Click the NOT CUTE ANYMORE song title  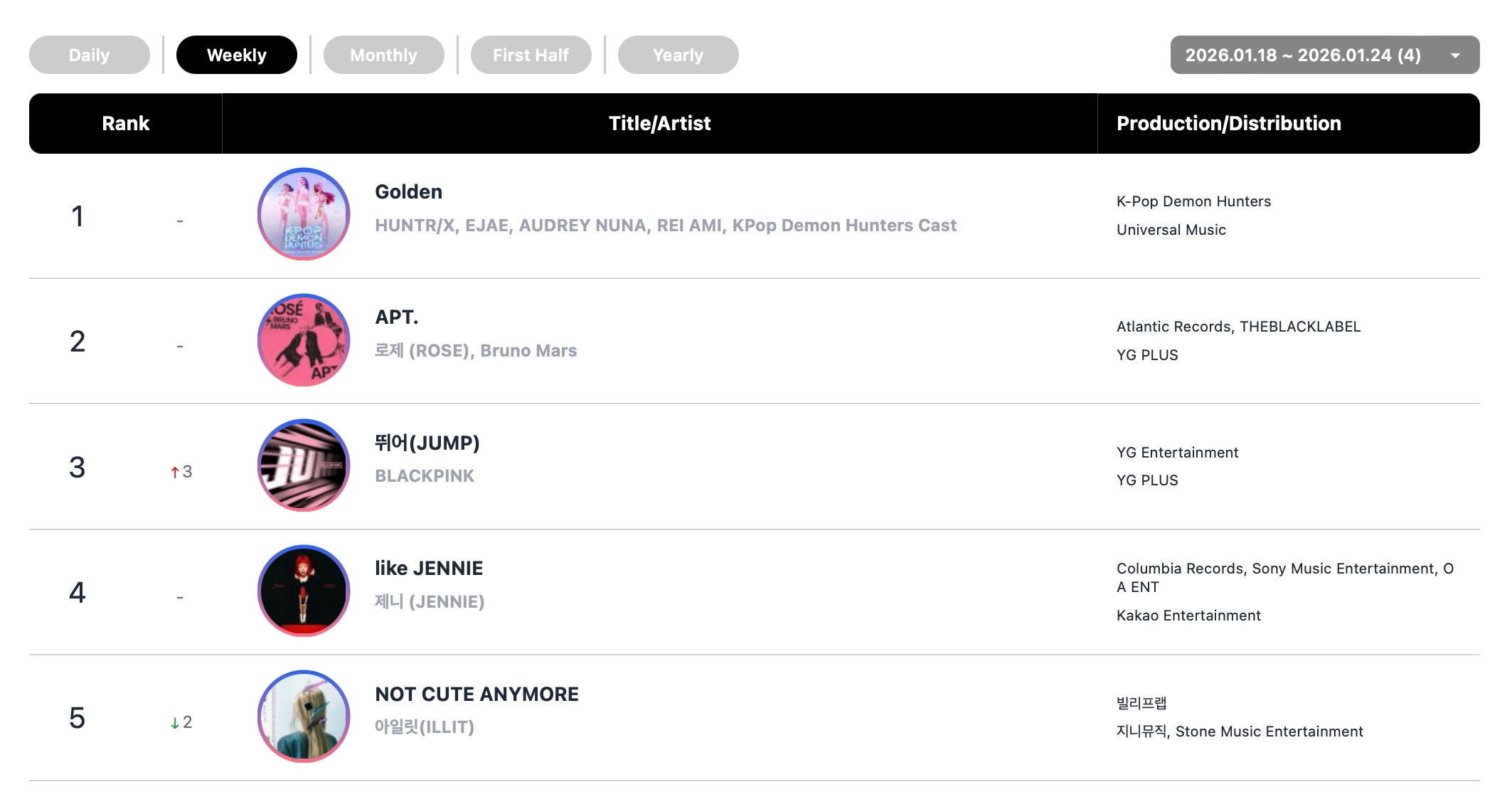click(477, 694)
